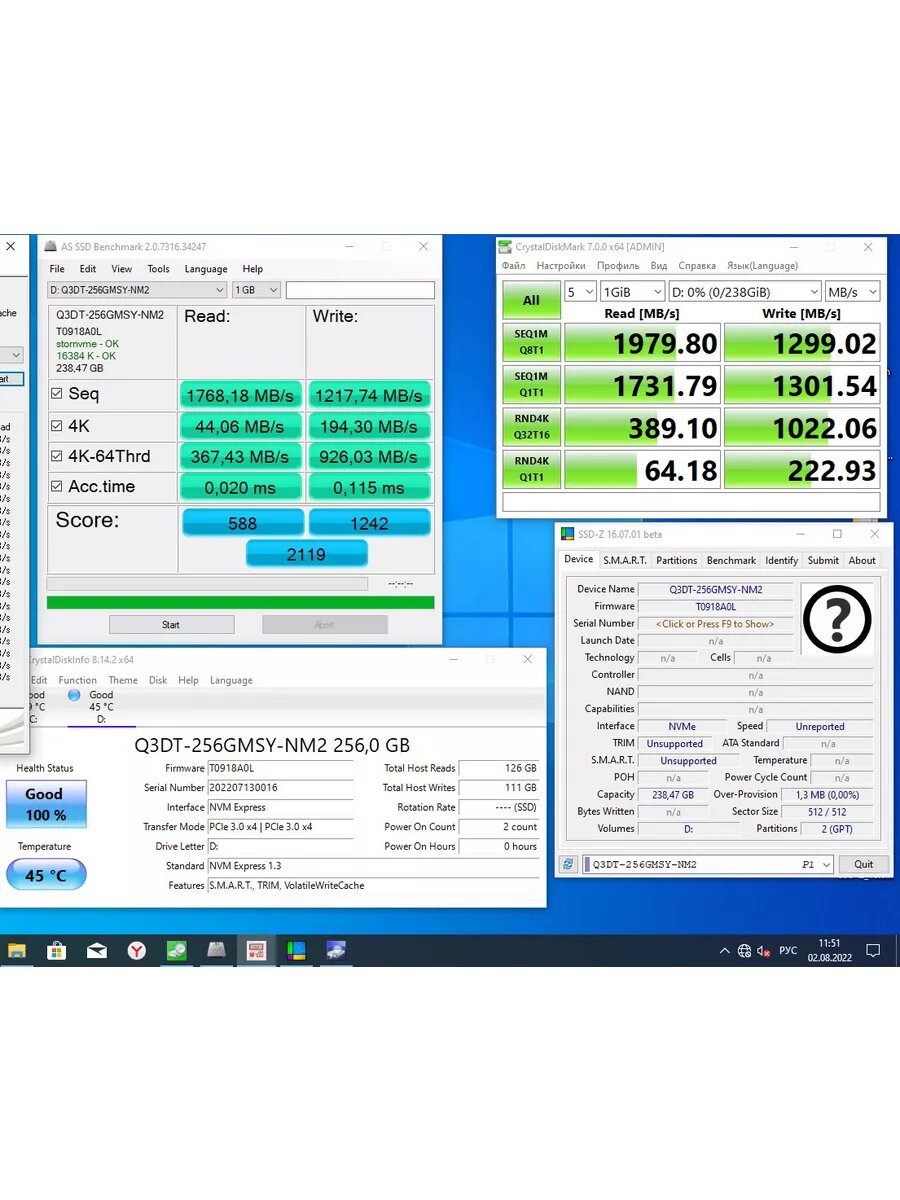Open the Tools menu in AS SSD Benchmark

tap(158, 269)
